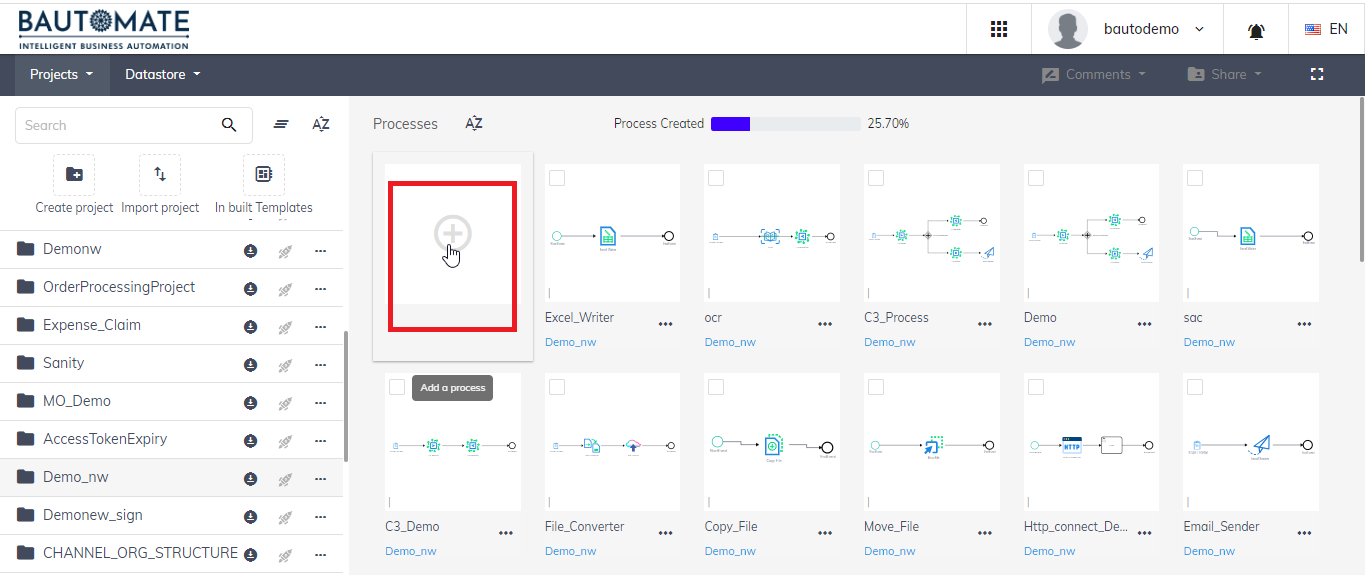Download the Expense_Claim project

(251, 326)
